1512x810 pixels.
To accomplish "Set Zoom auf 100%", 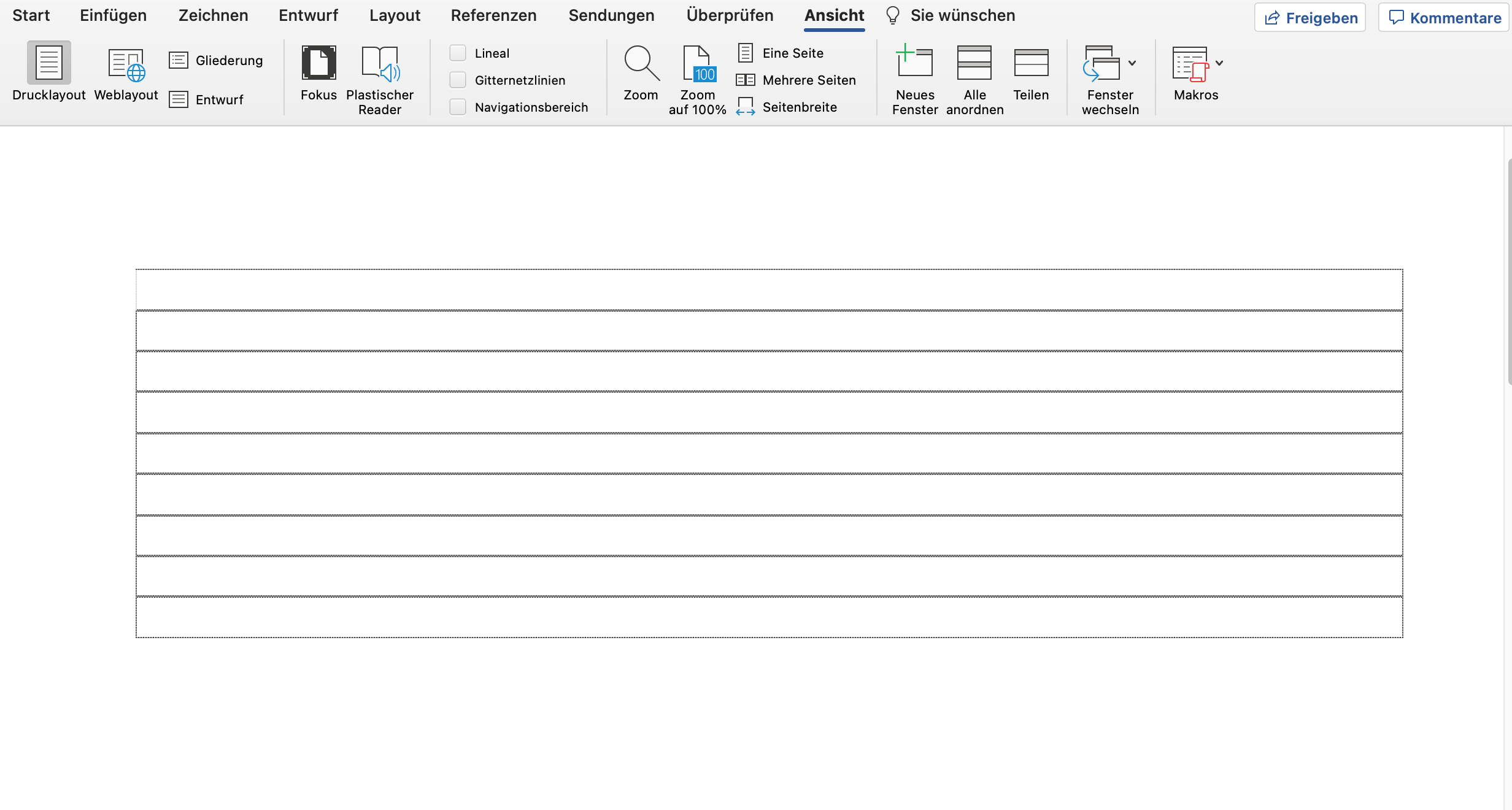I will tap(697, 79).
